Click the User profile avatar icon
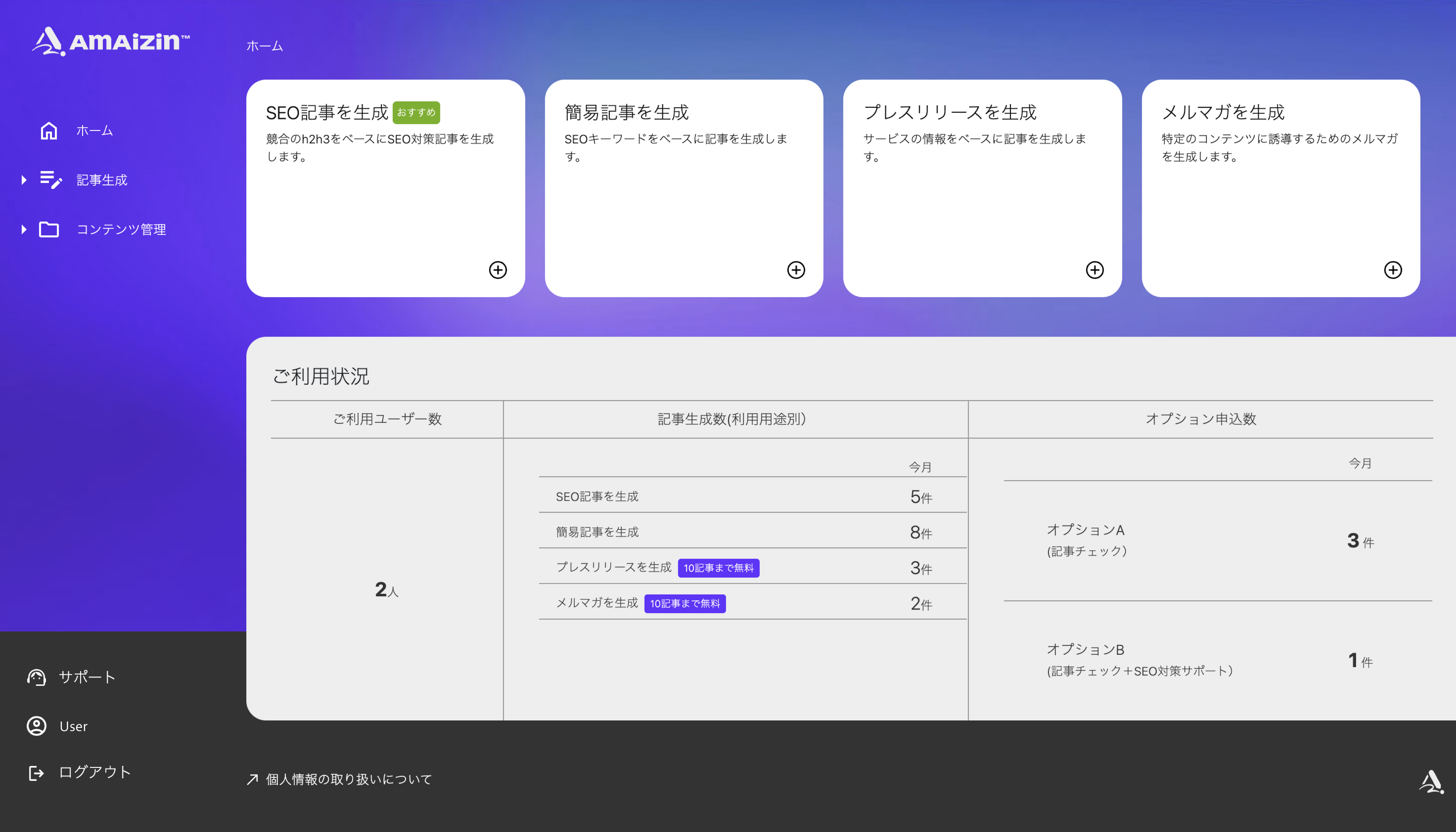 coord(37,726)
